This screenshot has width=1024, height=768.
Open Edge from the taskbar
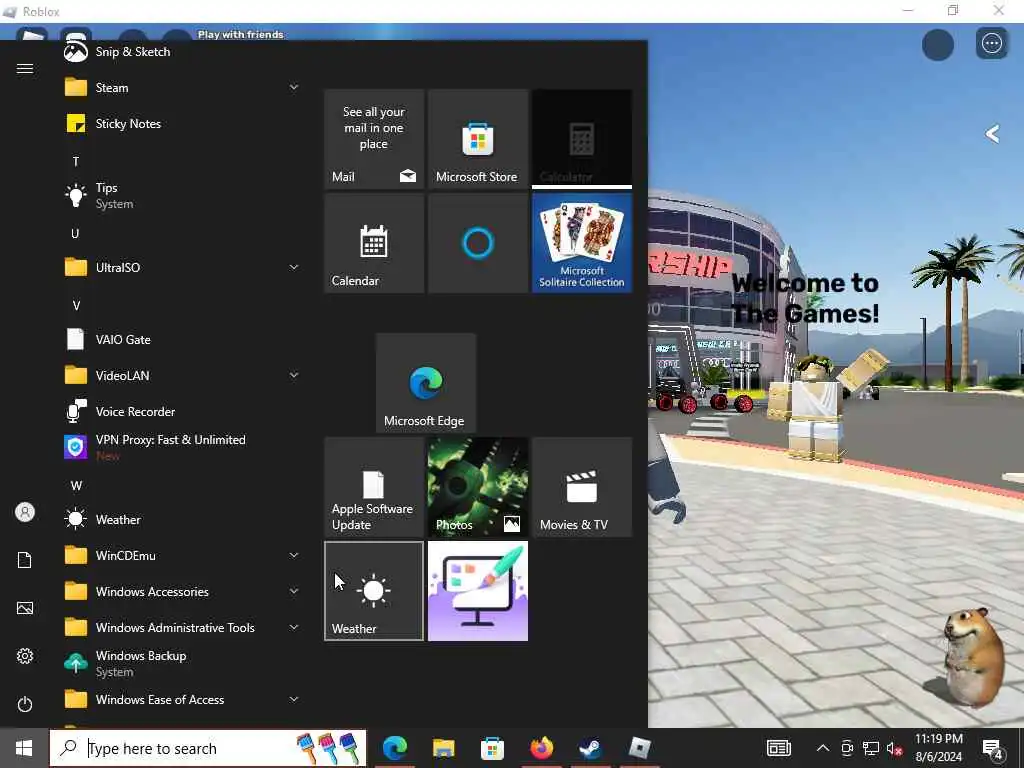click(x=395, y=748)
